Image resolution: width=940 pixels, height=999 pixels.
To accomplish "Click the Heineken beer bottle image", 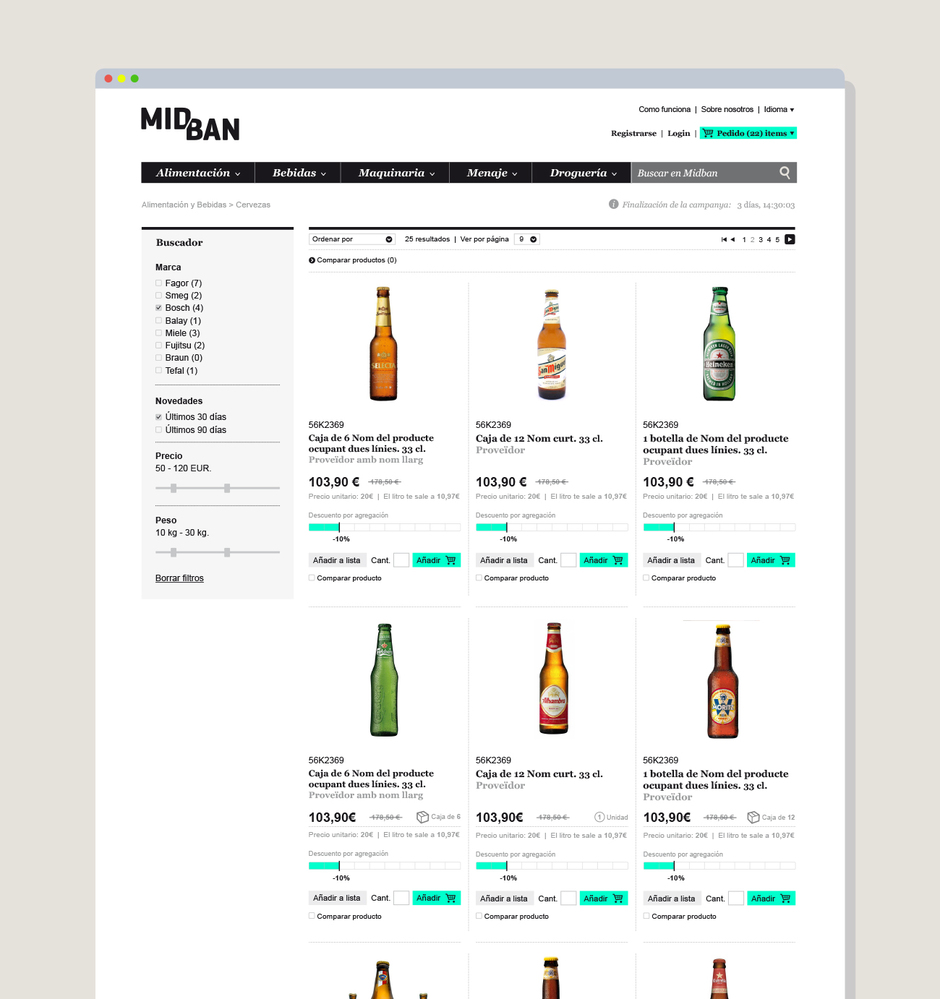I will [719, 344].
